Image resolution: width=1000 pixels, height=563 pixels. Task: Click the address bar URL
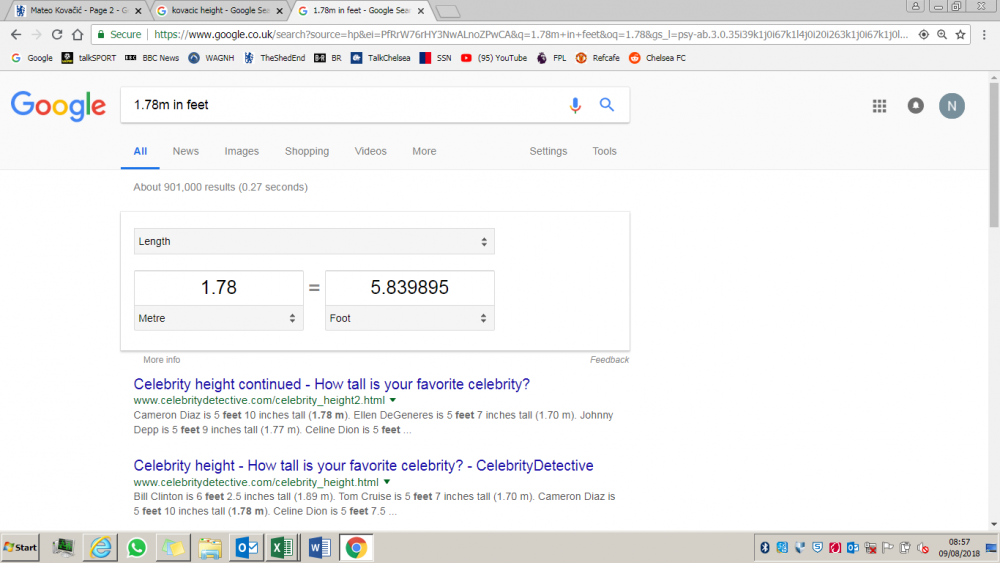tap(531, 34)
